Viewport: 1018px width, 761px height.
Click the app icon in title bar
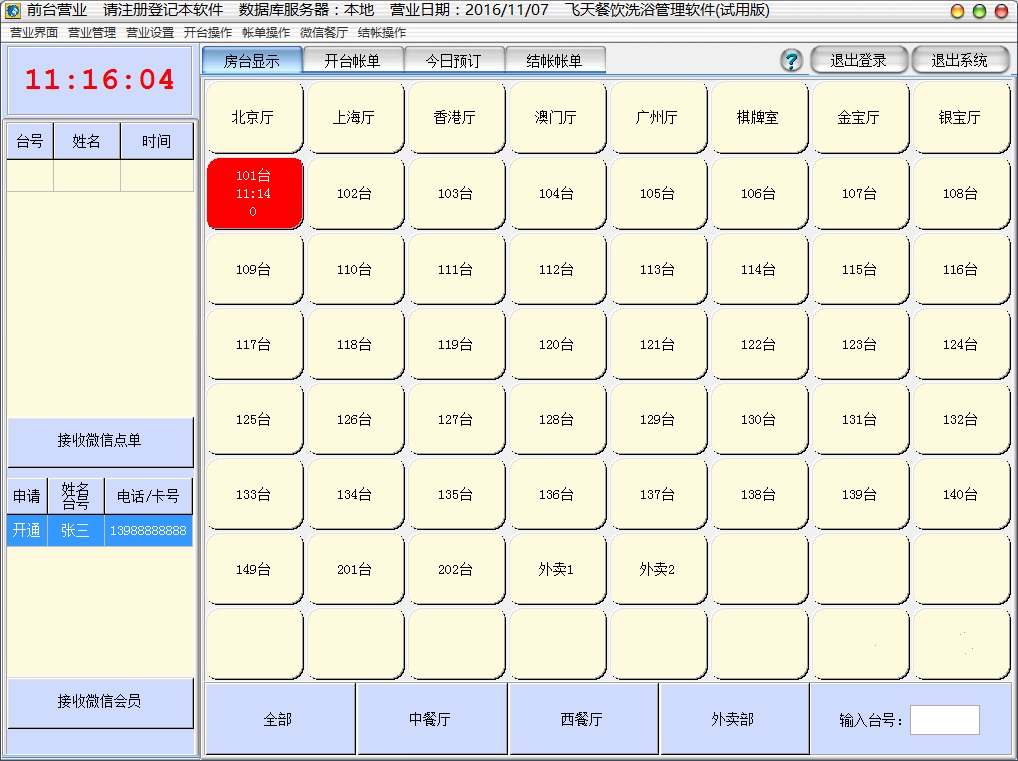[12, 10]
